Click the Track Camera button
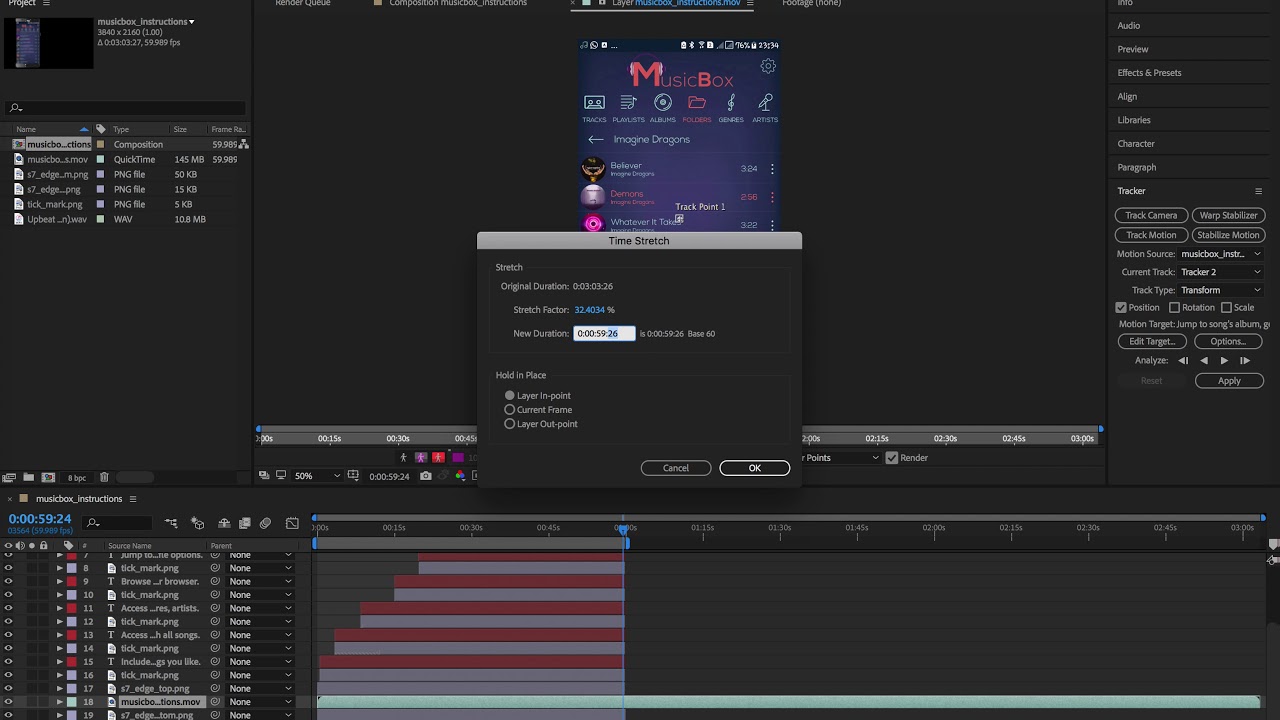This screenshot has width=1280, height=720. [x=1151, y=215]
